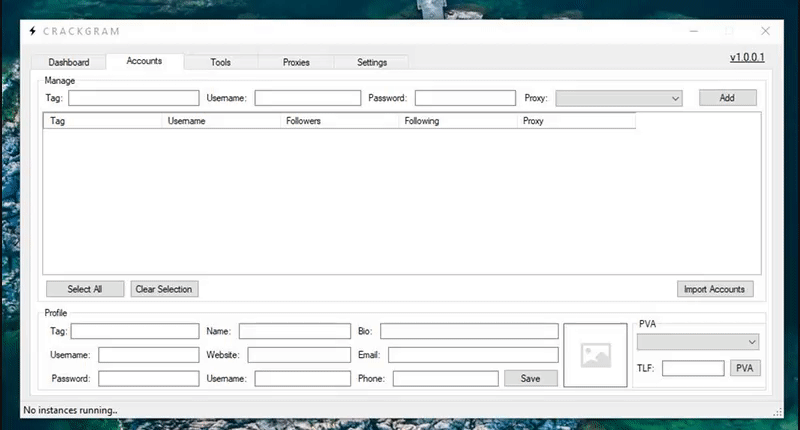Click the Select All button

[85, 289]
